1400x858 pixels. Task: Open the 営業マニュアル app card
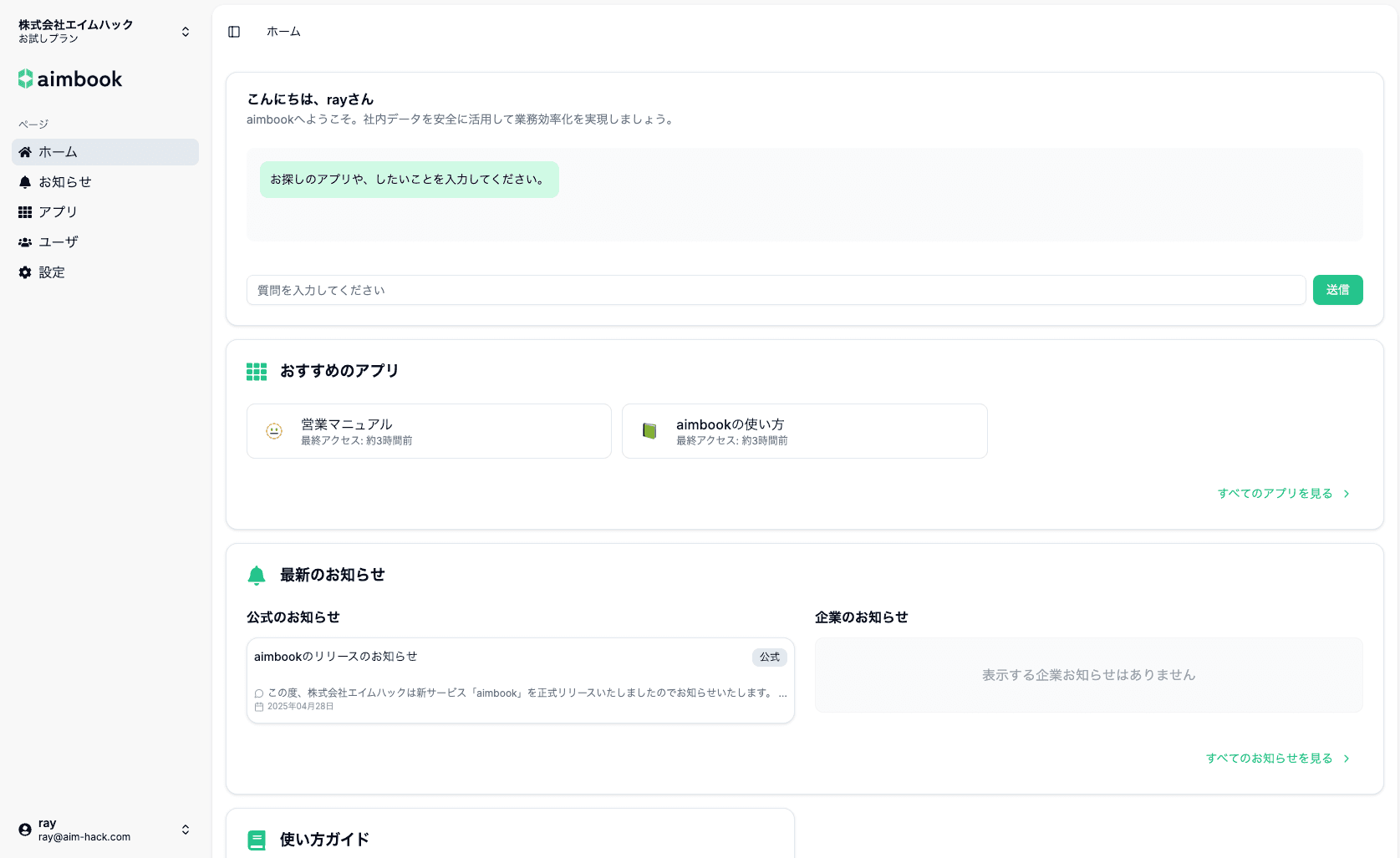[x=429, y=431]
